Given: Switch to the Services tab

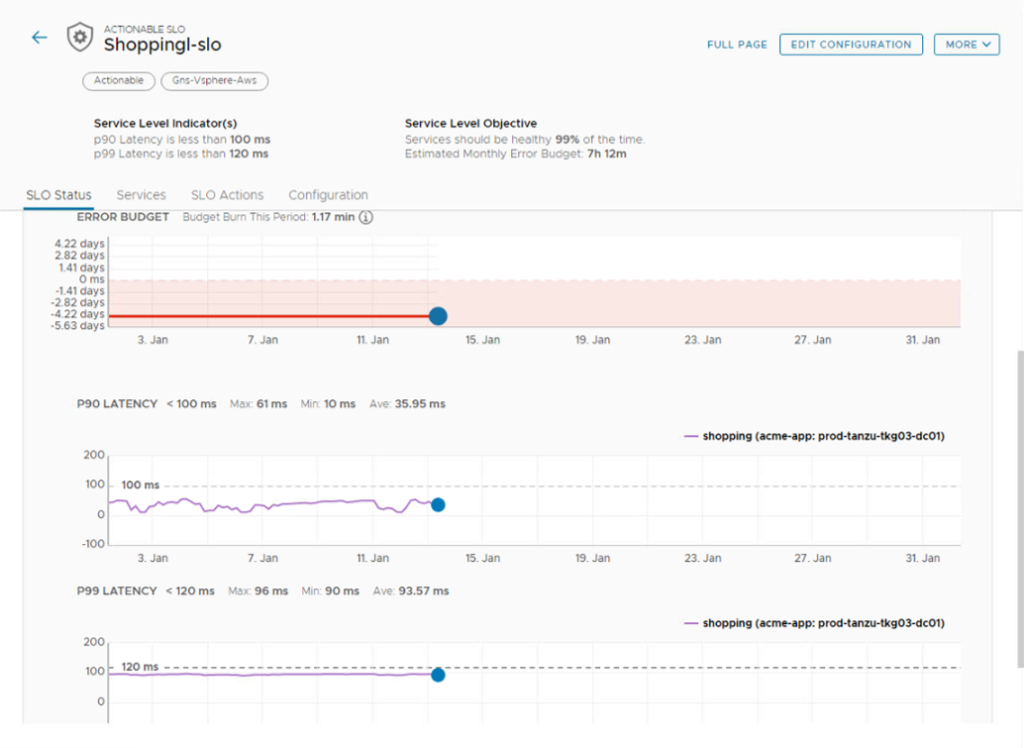Looking at the screenshot, I should 141,195.
